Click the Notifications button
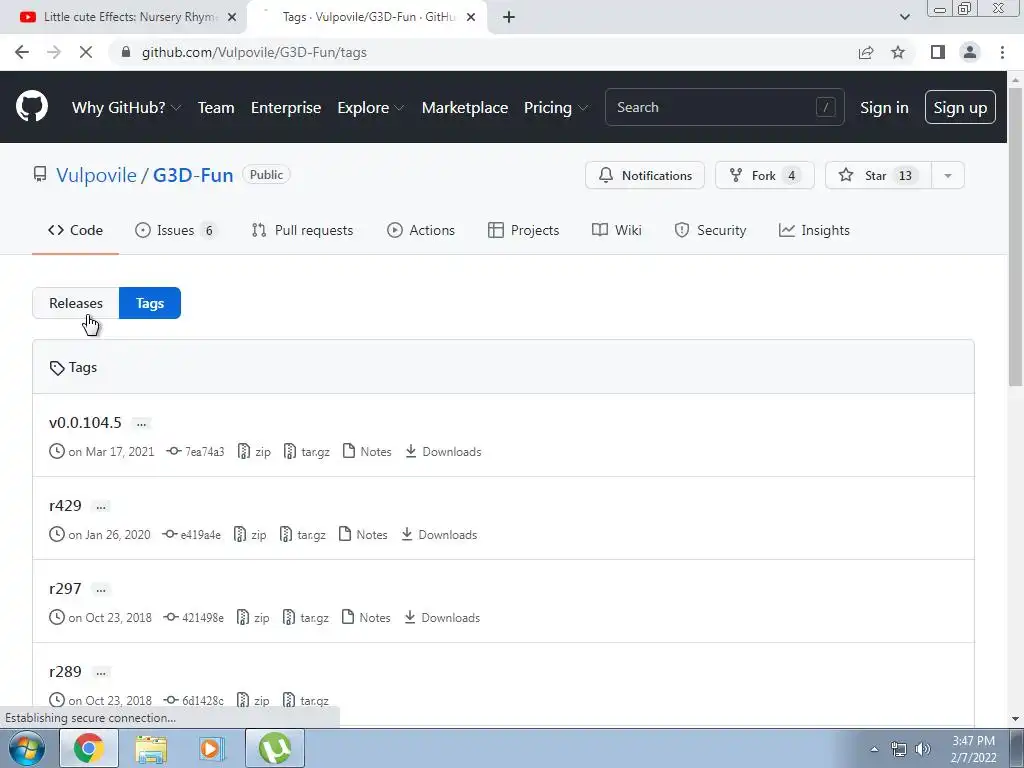Screen dimensions: 1024x768 coord(645,175)
